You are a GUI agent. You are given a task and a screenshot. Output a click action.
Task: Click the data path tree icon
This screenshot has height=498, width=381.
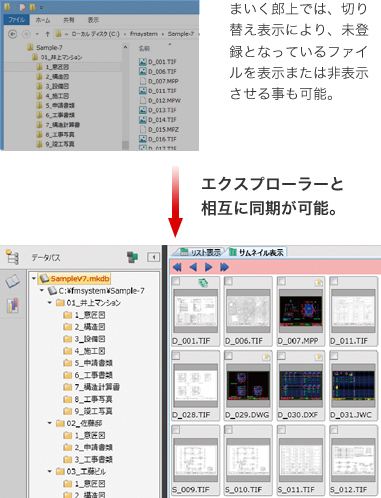click(x=12, y=257)
